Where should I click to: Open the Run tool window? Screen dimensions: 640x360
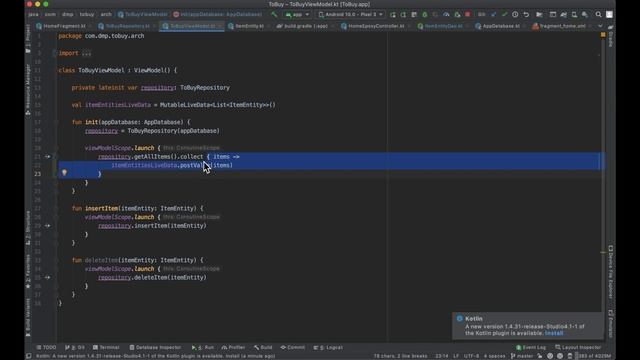tap(203, 347)
